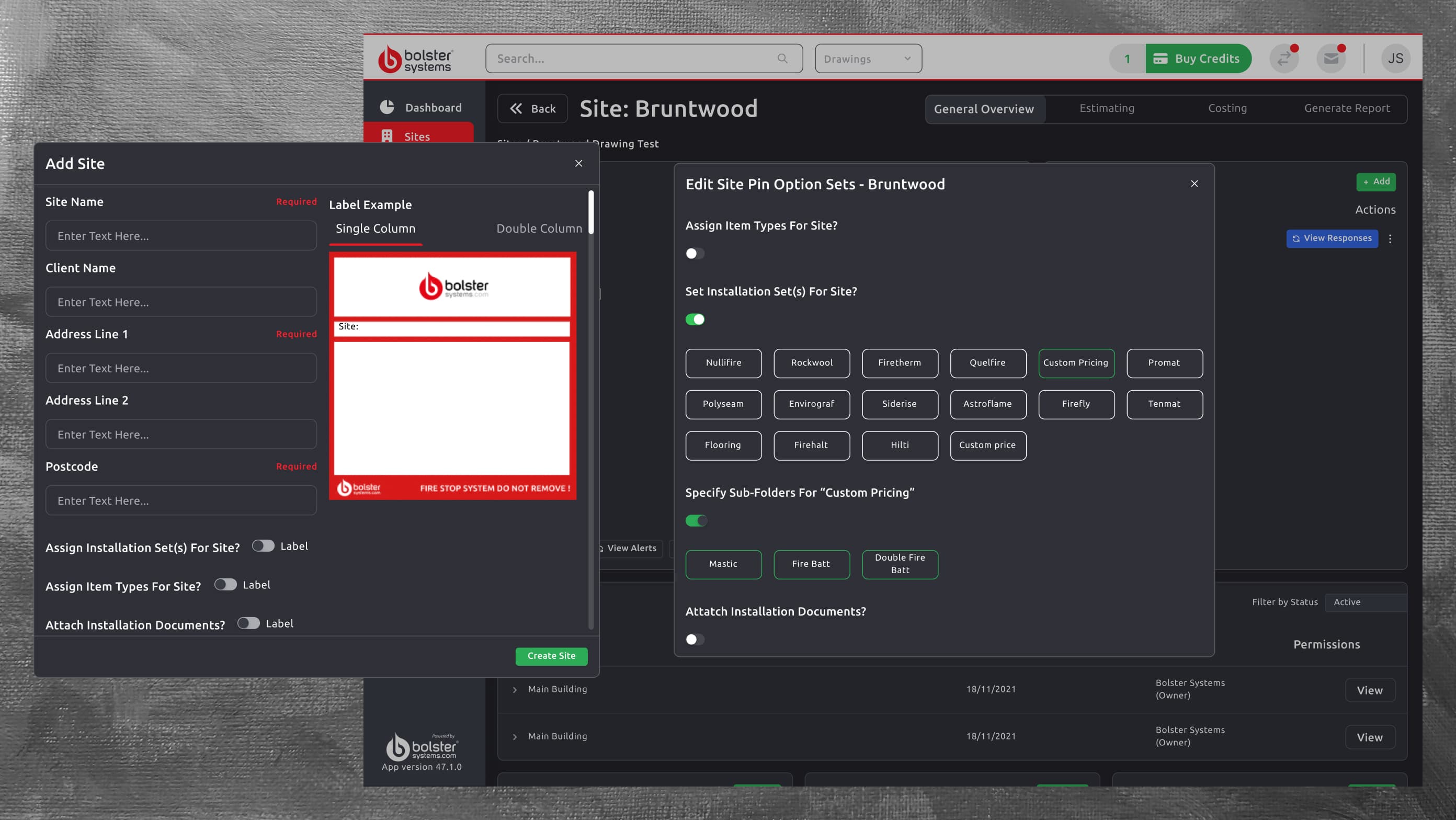Close the Edit Site Pin Option Sets dialog
This screenshot has width=1456, height=820.
(x=1195, y=184)
